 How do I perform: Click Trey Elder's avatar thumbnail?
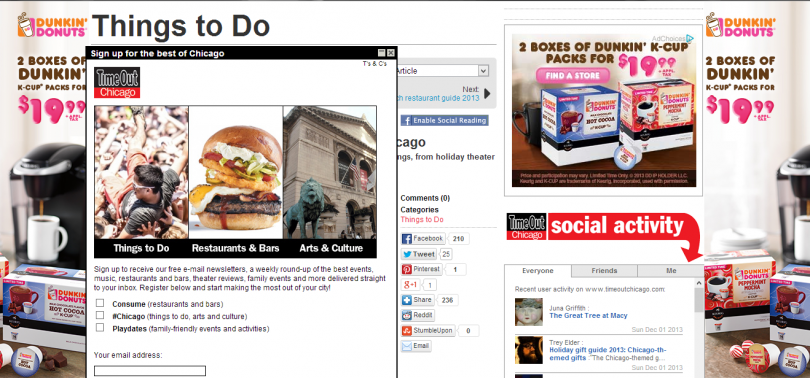(529, 350)
